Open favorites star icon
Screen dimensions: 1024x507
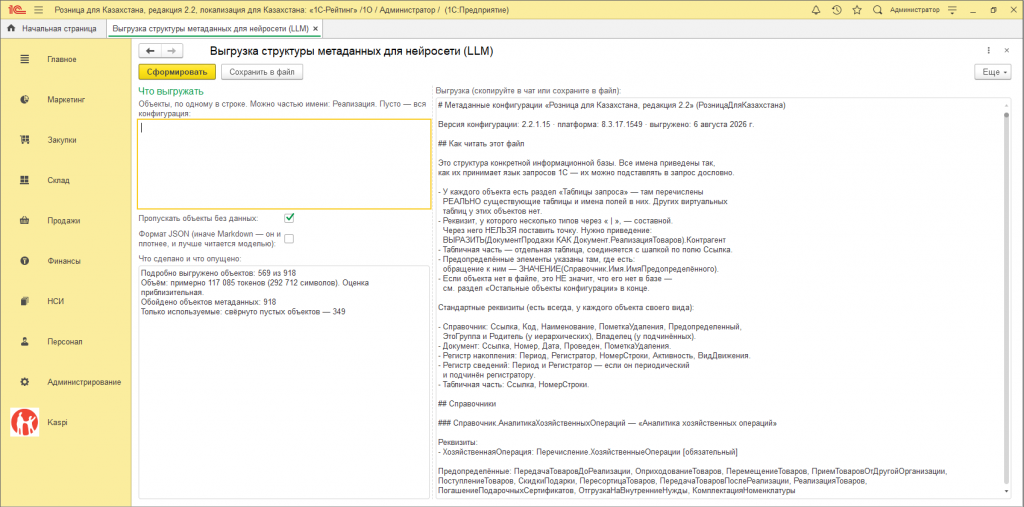(857, 10)
